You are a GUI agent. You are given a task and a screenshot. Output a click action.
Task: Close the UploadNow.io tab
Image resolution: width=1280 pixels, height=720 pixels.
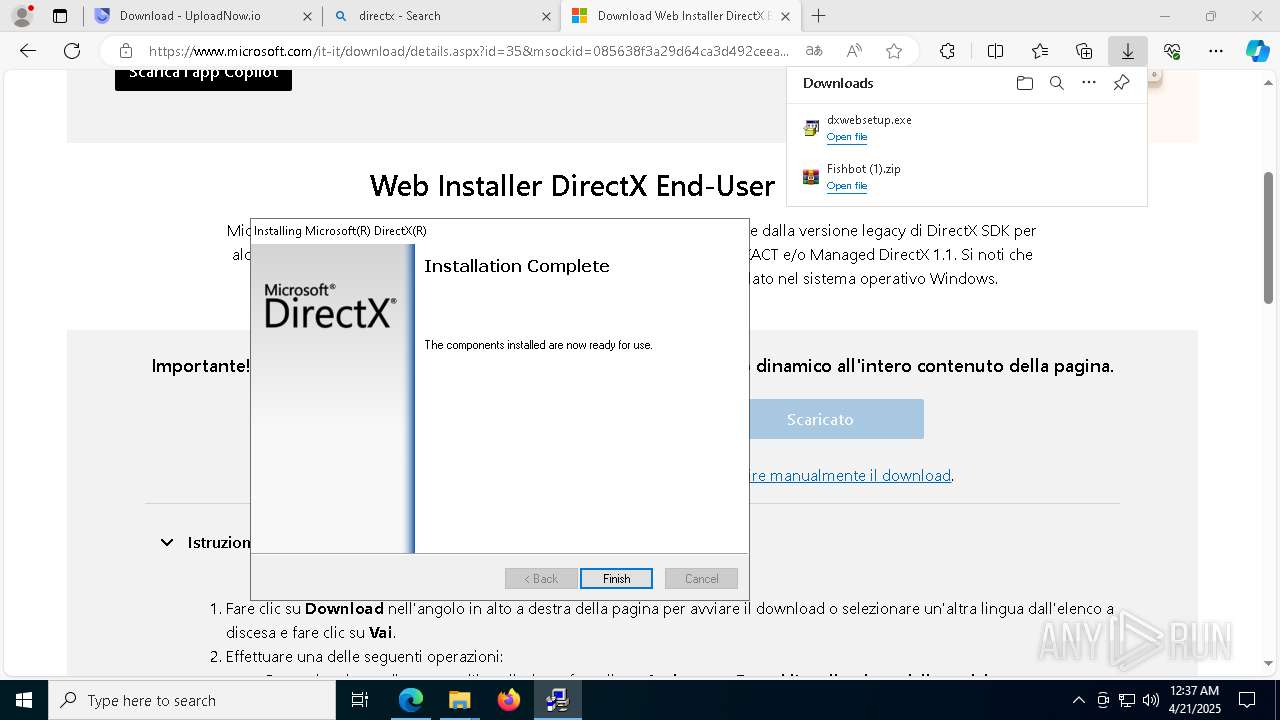tap(307, 16)
